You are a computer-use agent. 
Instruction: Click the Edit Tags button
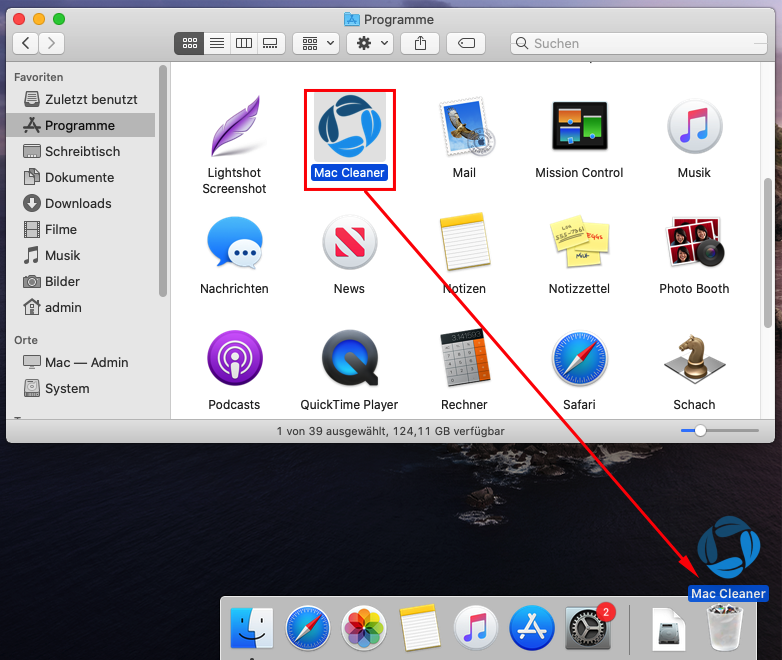[x=466, y=43]
